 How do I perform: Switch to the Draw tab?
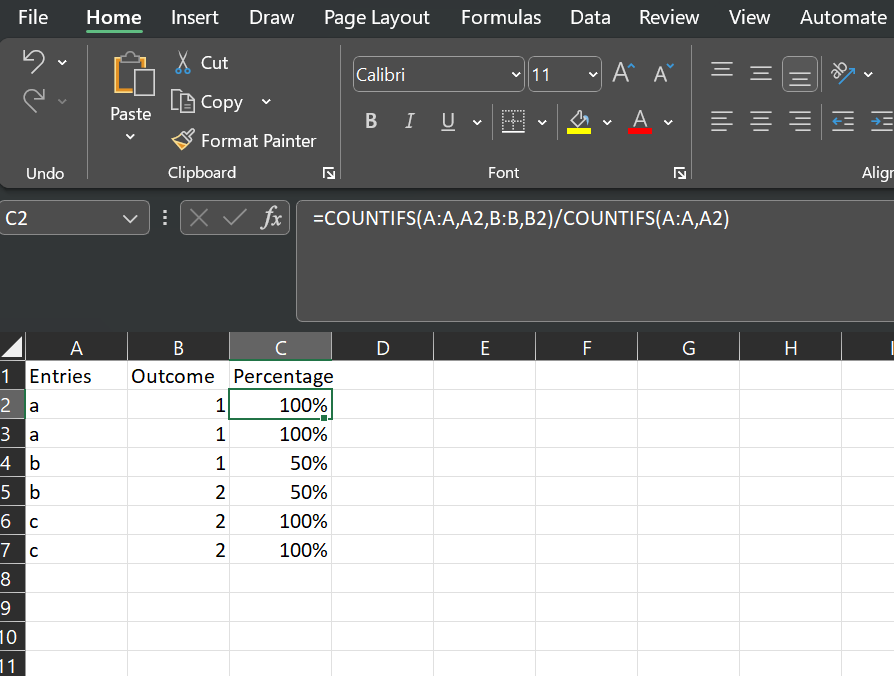coord(271,18)
